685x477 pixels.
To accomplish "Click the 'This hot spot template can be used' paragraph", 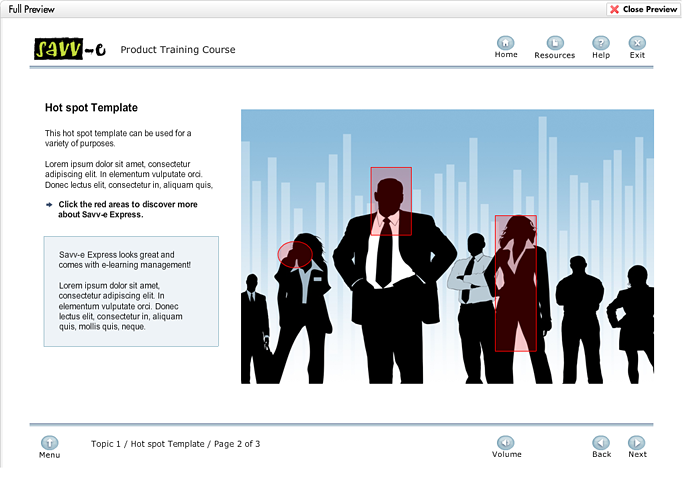I will pyautogui.click(x=118, y=138).
